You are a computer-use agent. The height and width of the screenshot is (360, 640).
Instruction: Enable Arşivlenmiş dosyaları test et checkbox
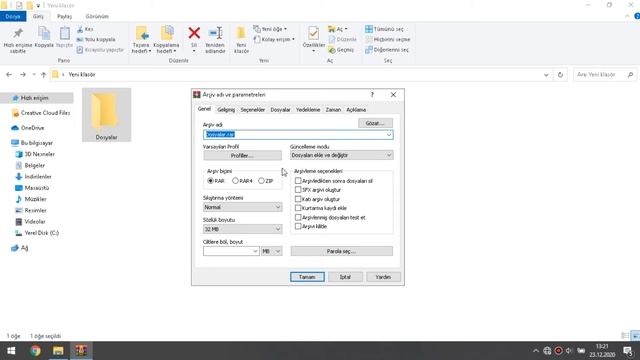click(x=298, y=218)
